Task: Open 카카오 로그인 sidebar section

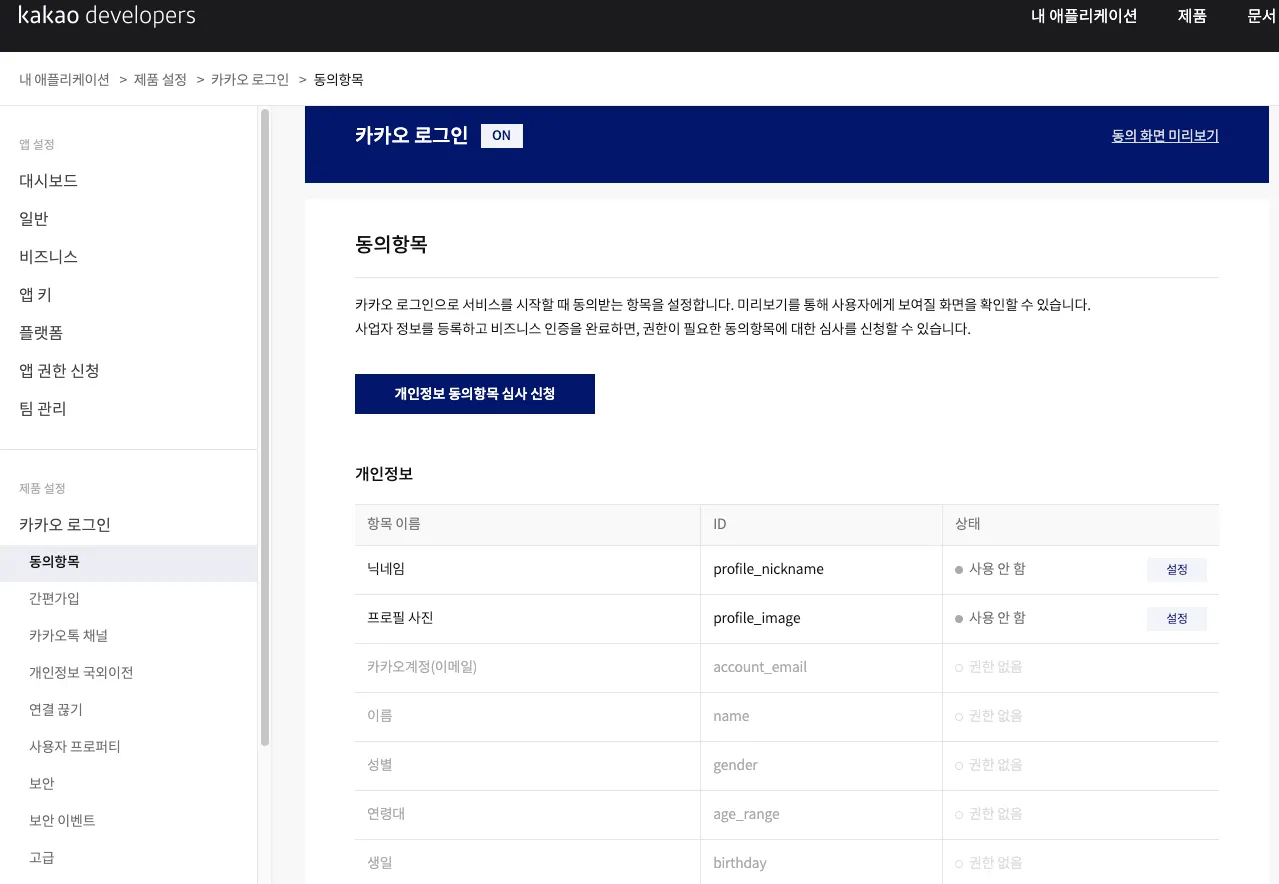Action: (x=65, y=525)
